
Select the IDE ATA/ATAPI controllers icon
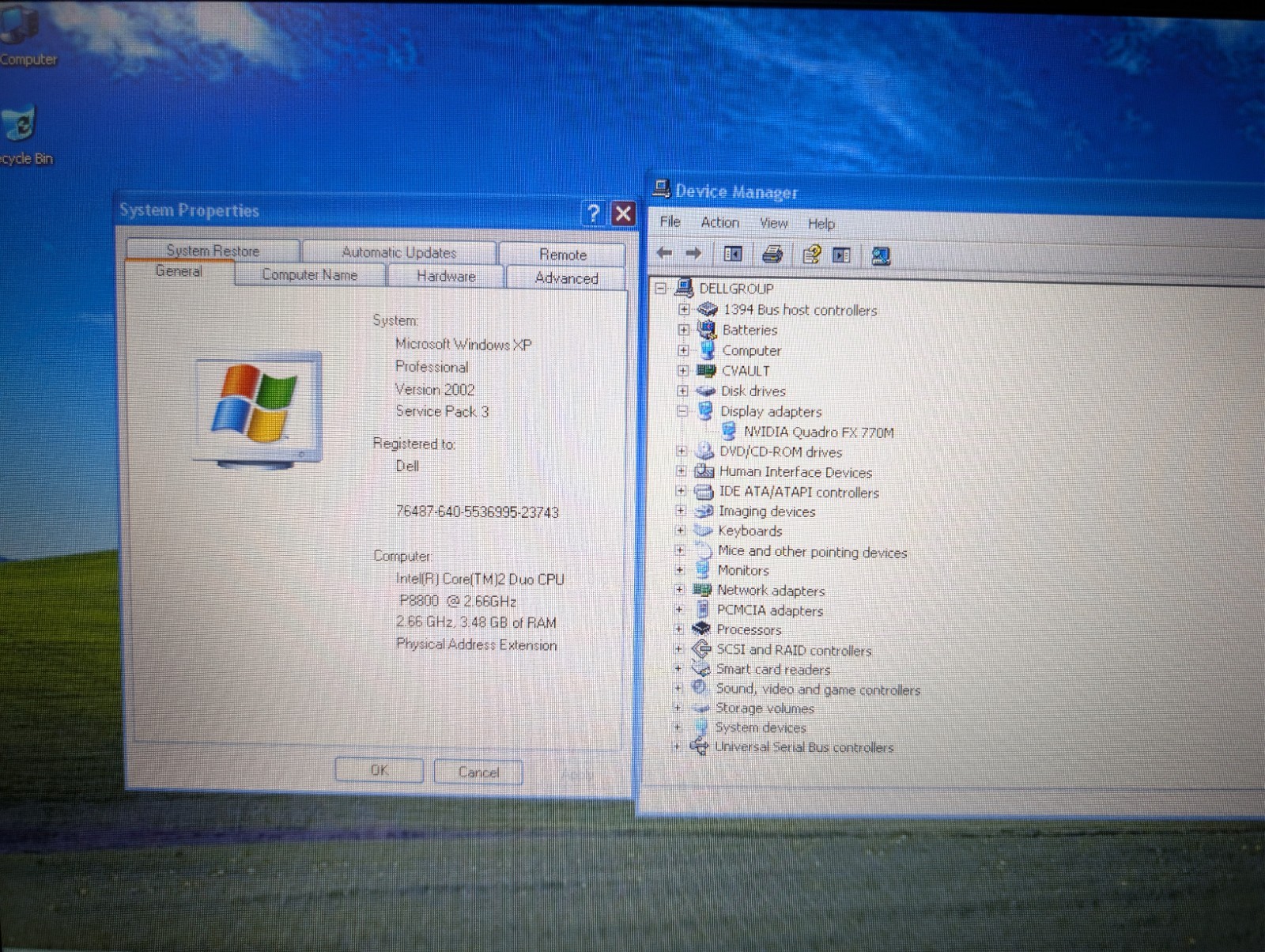[704, 491]
